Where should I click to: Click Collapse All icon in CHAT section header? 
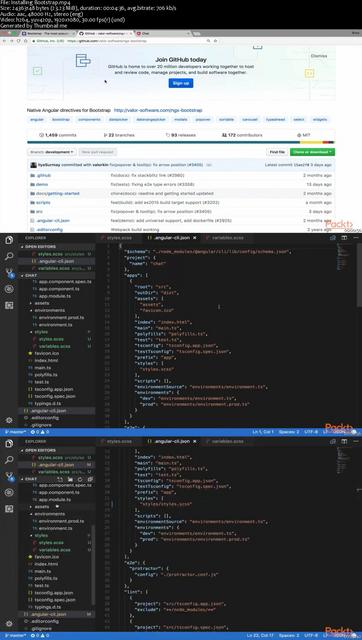tap(90, 479)
